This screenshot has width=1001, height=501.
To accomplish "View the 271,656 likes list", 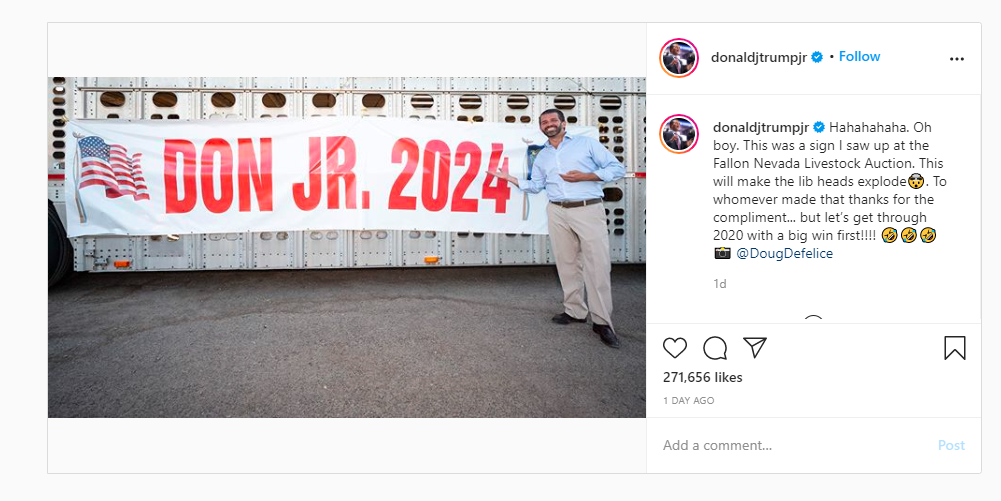I will pos(702,378).
